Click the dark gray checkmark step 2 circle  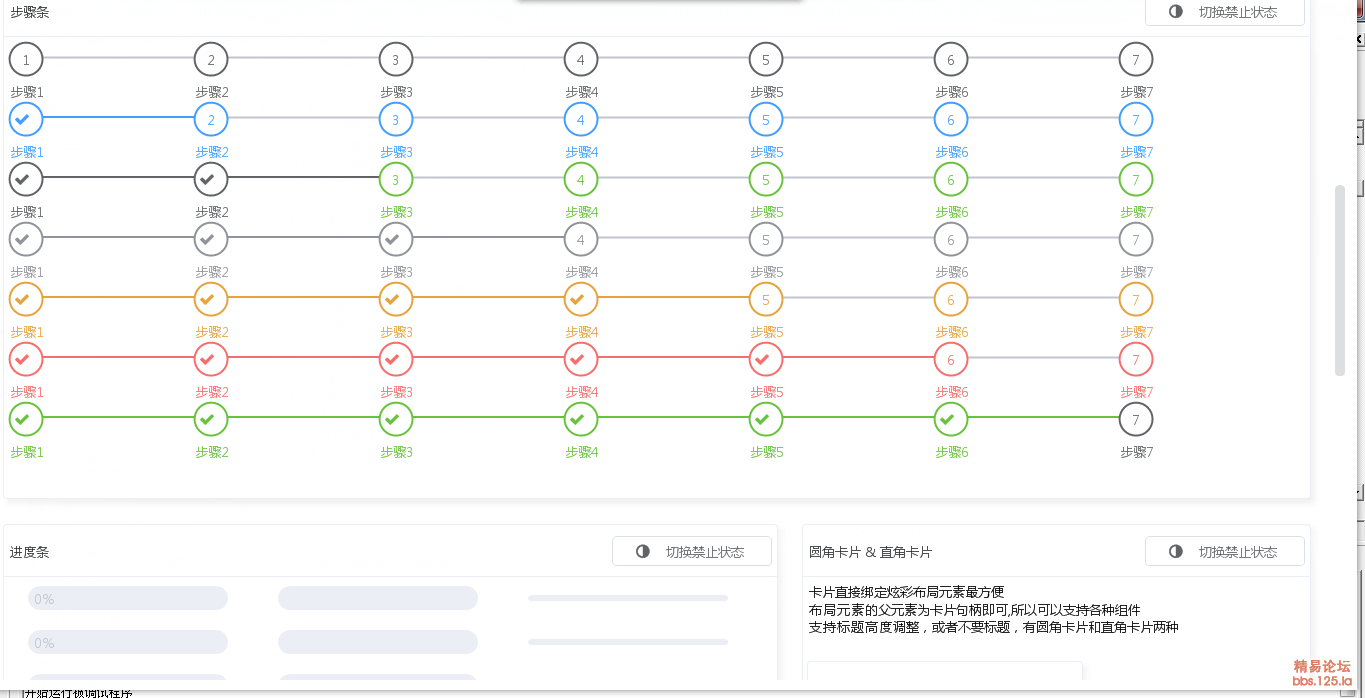(211, 180)
